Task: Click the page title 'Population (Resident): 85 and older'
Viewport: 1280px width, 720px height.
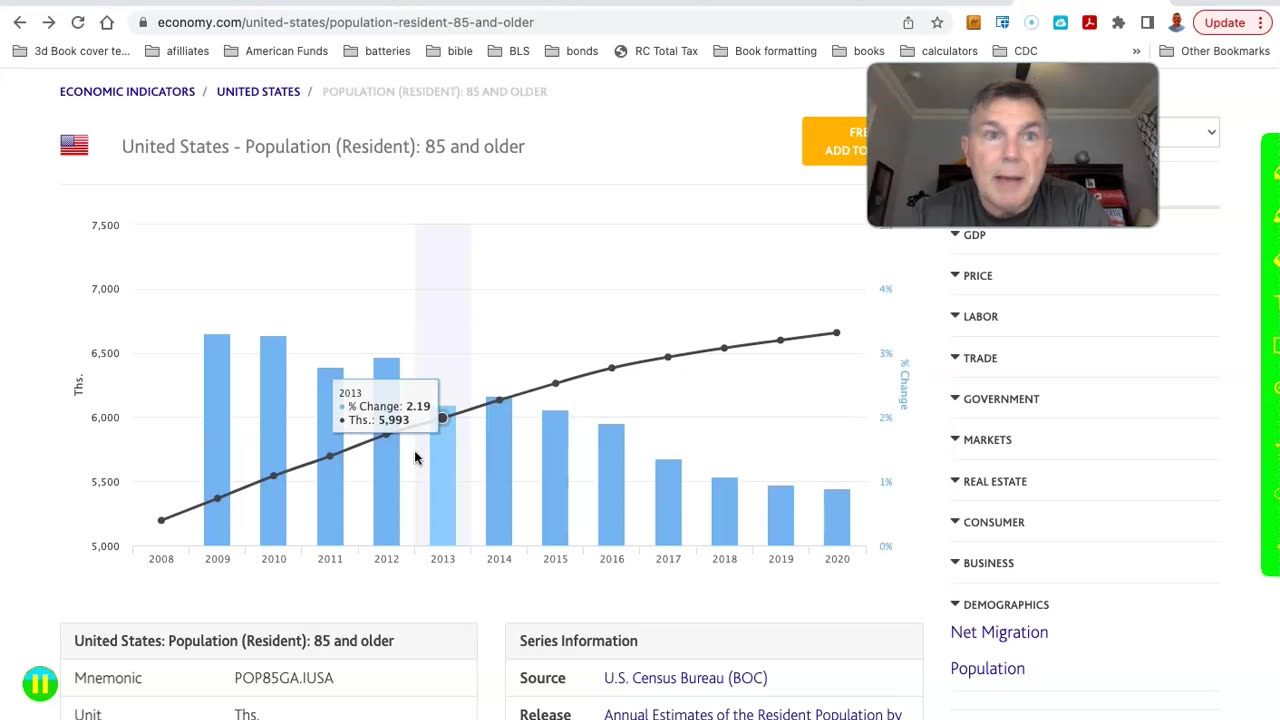Action: tap(323, 146)
